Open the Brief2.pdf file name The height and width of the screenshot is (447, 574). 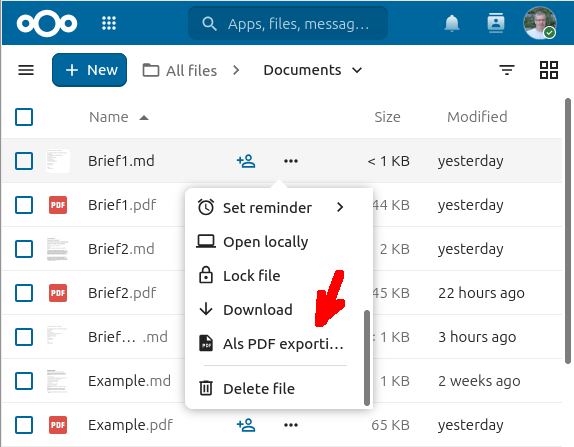point(122,293)
